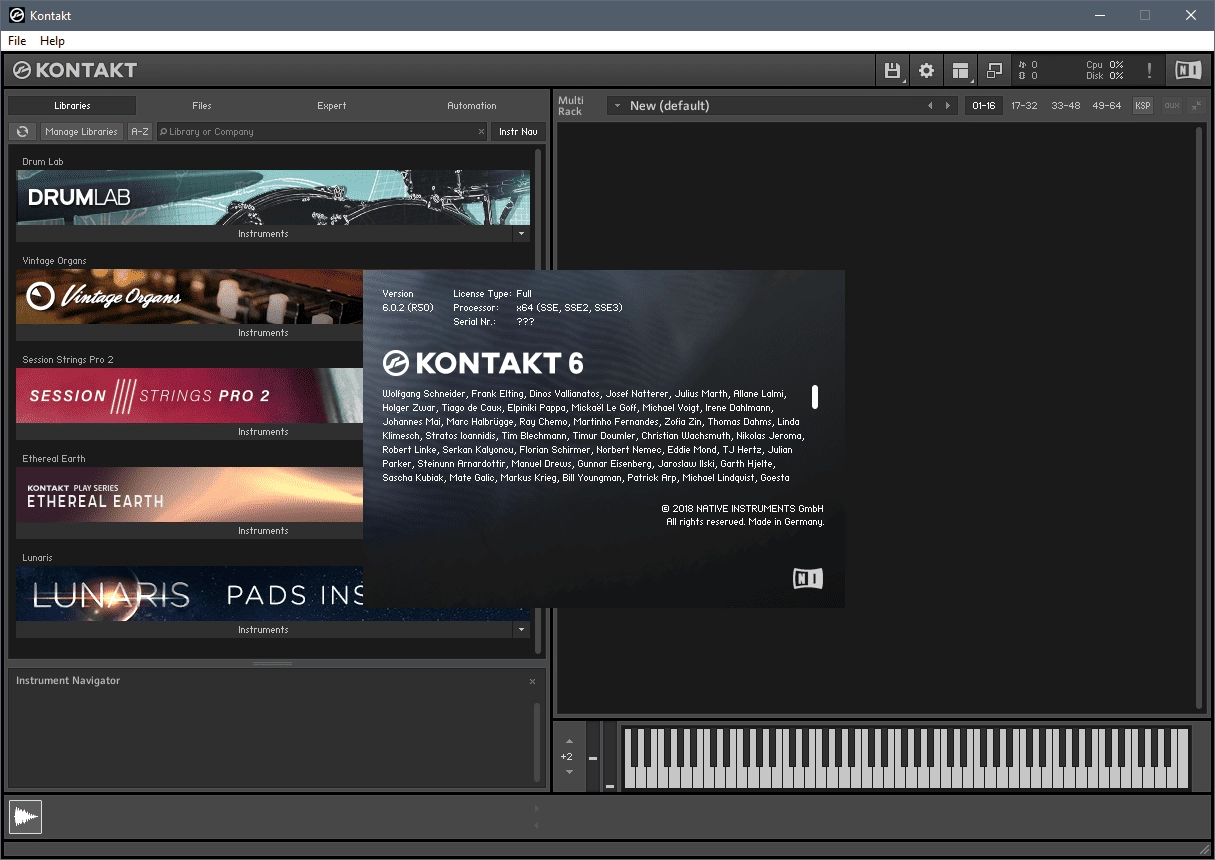Switch to the Libraries tab

click(x=72, y=105)
